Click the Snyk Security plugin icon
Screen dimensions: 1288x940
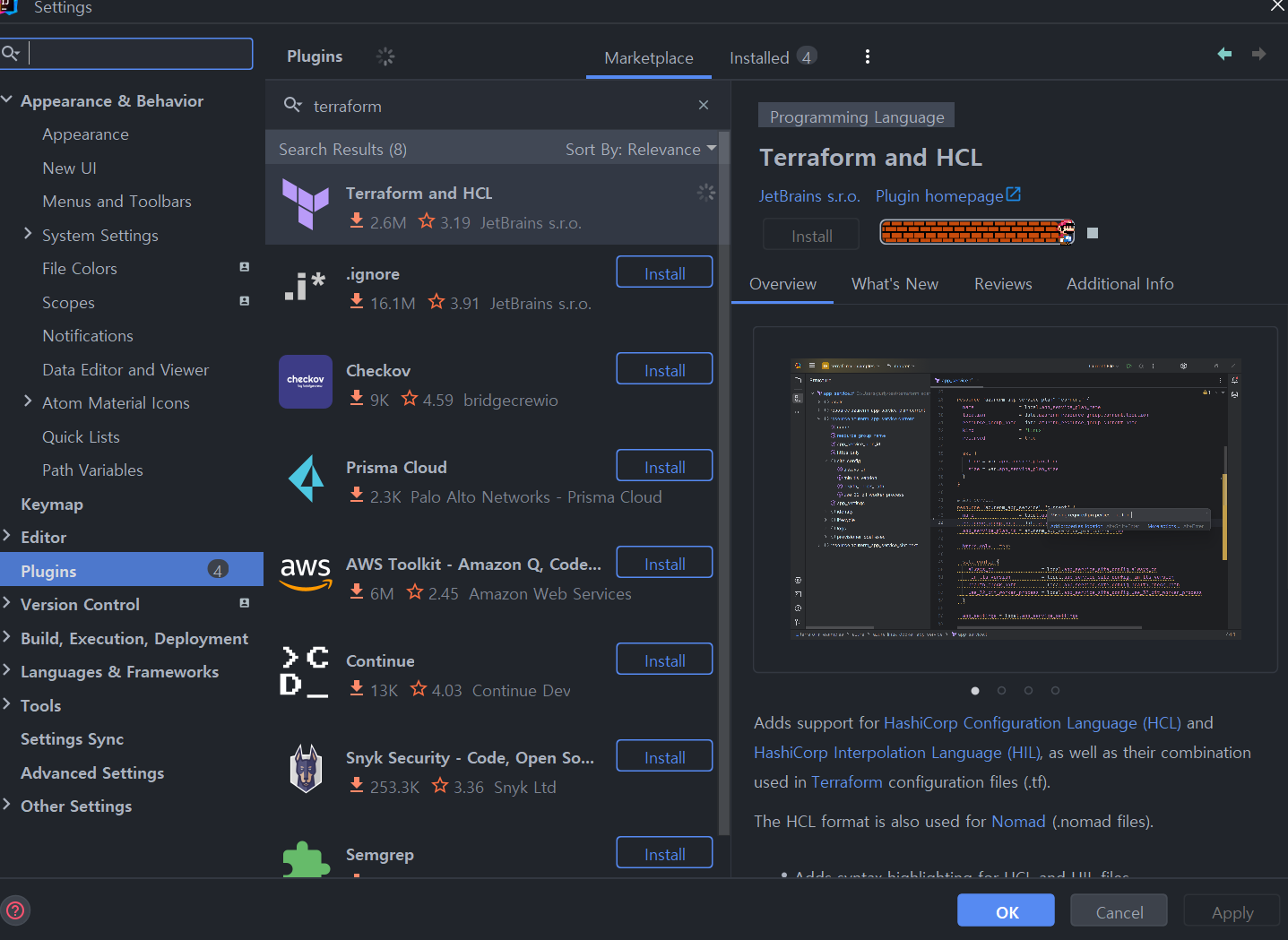coord(306,768)
